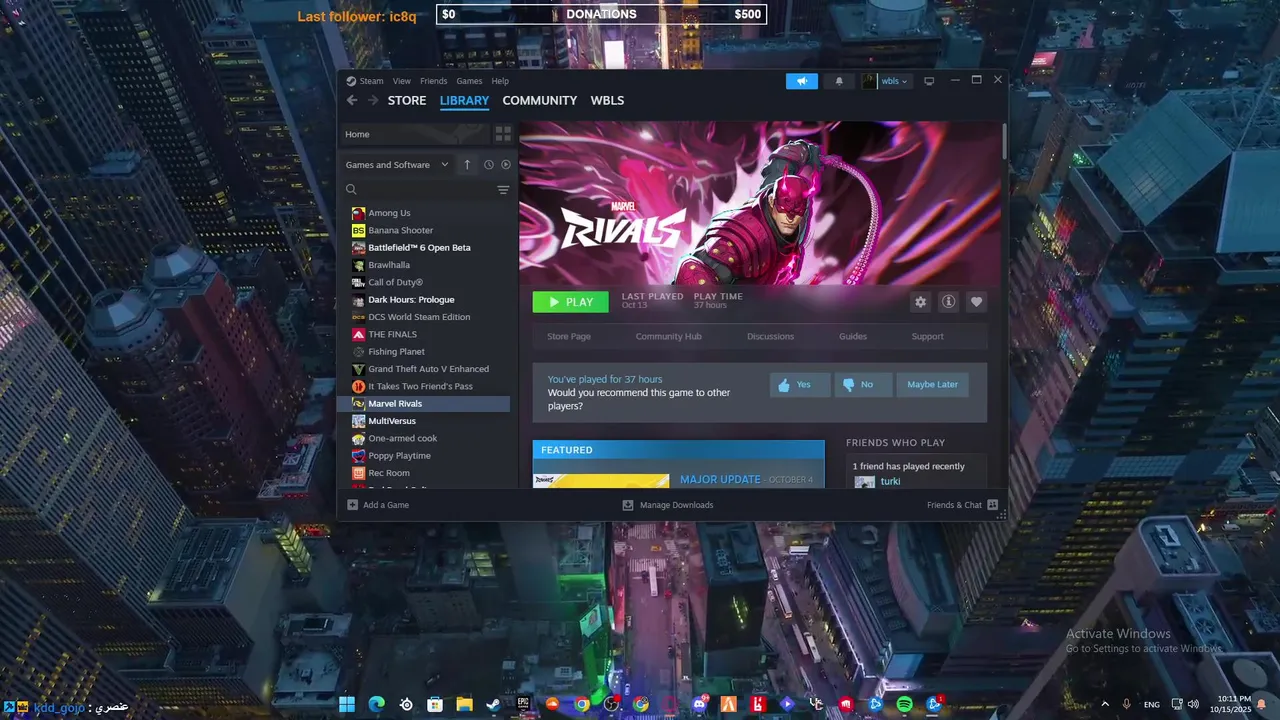Open the Community Hub link

669,336
